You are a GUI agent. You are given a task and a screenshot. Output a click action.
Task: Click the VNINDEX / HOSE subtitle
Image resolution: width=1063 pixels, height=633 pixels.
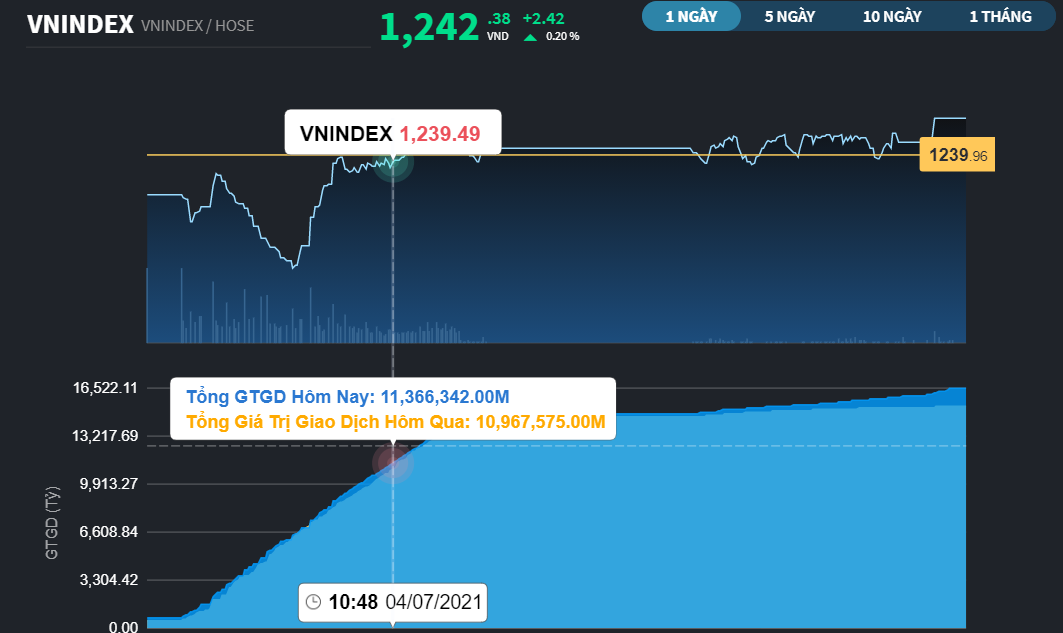[x=197, y=26]
